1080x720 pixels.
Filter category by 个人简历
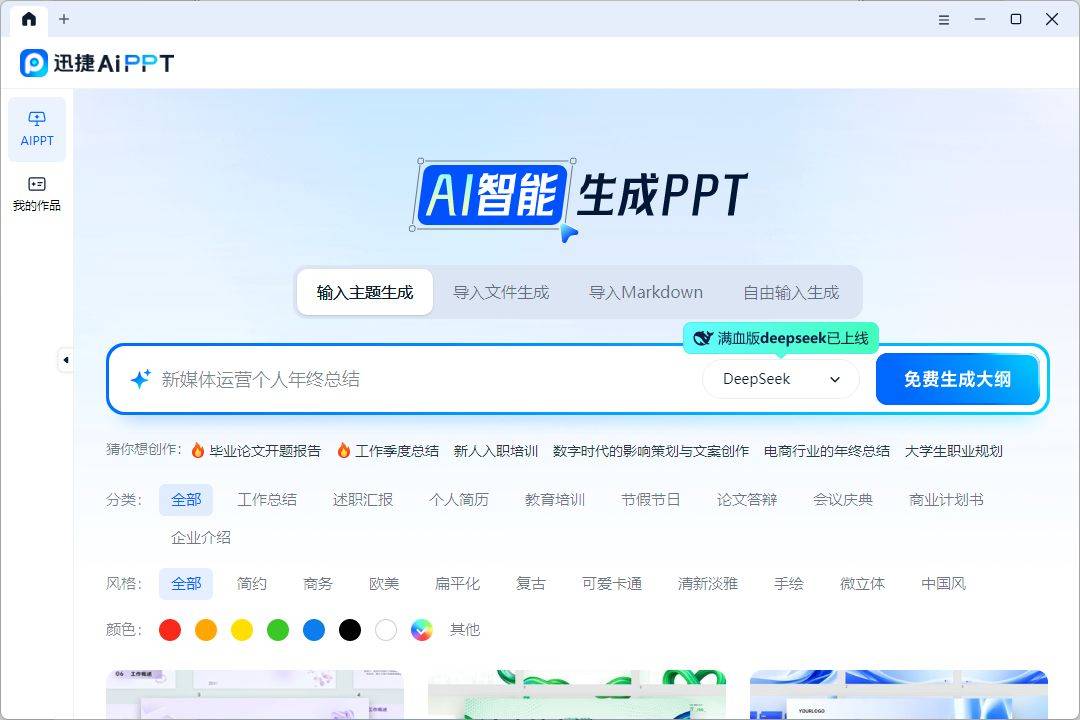(459, 500)
